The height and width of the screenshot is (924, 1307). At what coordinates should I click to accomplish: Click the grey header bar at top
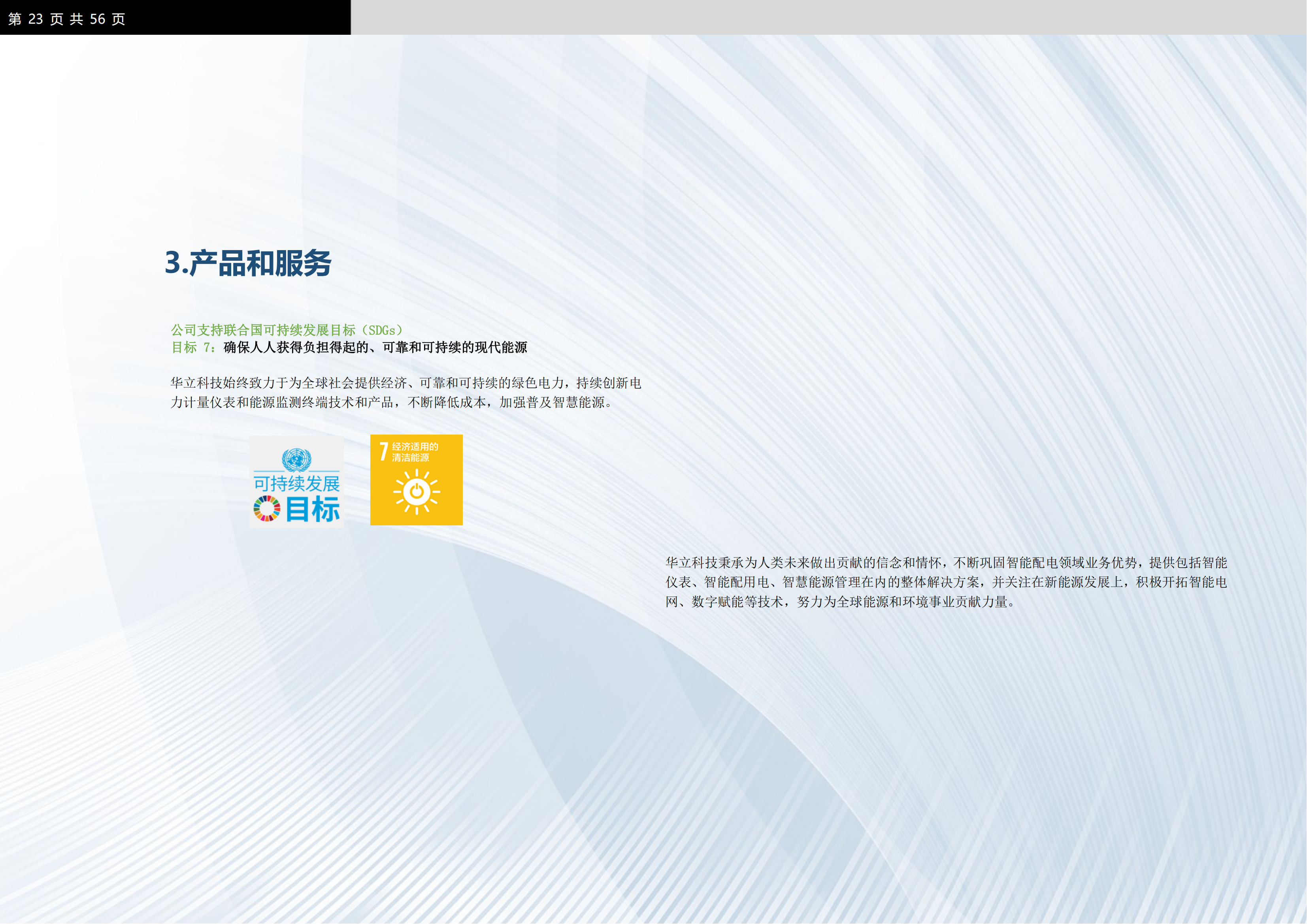[x=828, y=17]
